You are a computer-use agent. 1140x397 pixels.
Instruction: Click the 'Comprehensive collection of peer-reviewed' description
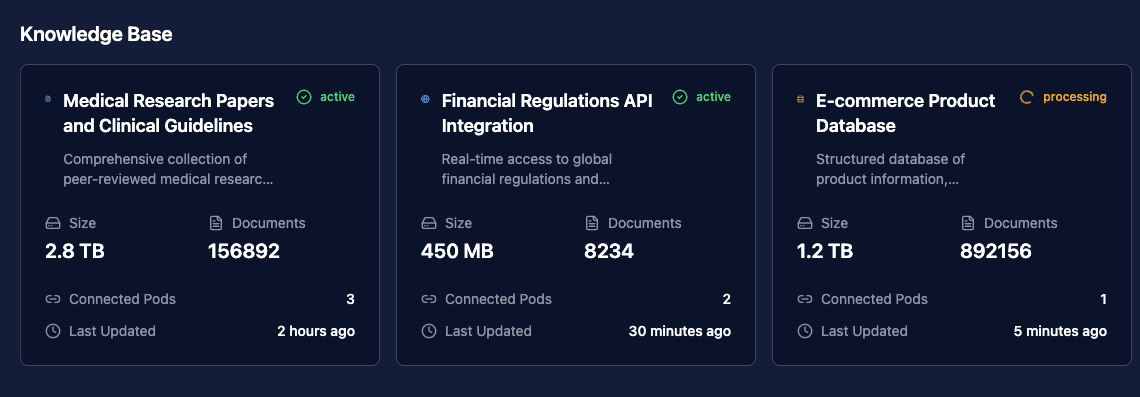point(168,169)
